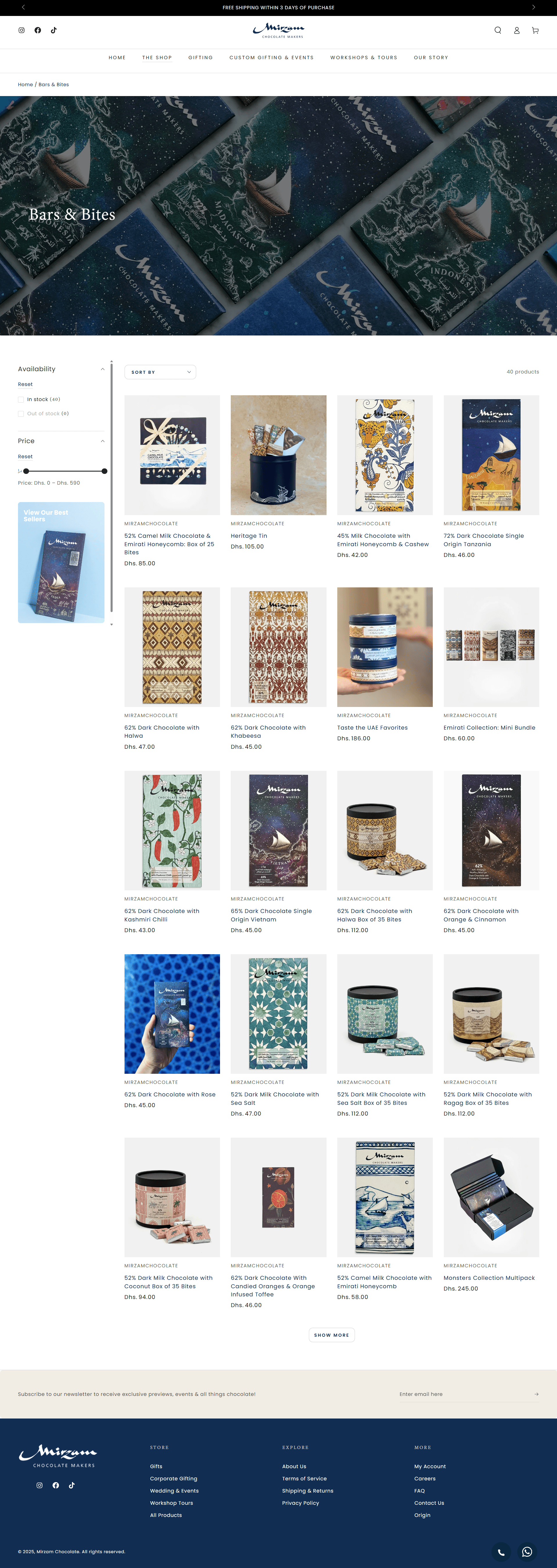
Task: Click the Show More button
Action: click(332, 1335)
